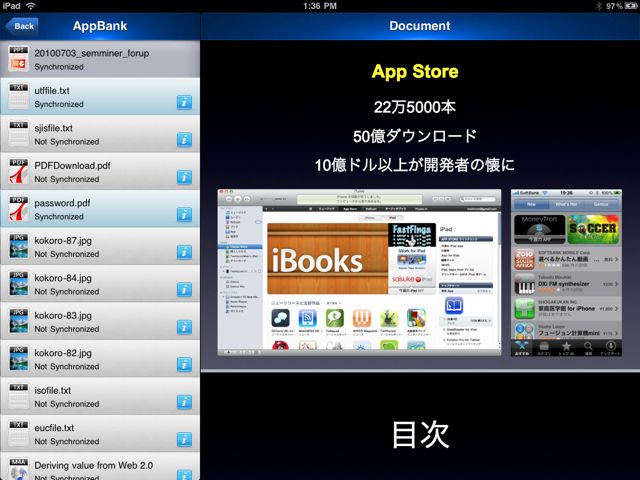Select the kokoro-82.jpg file name

click(63, 353)
